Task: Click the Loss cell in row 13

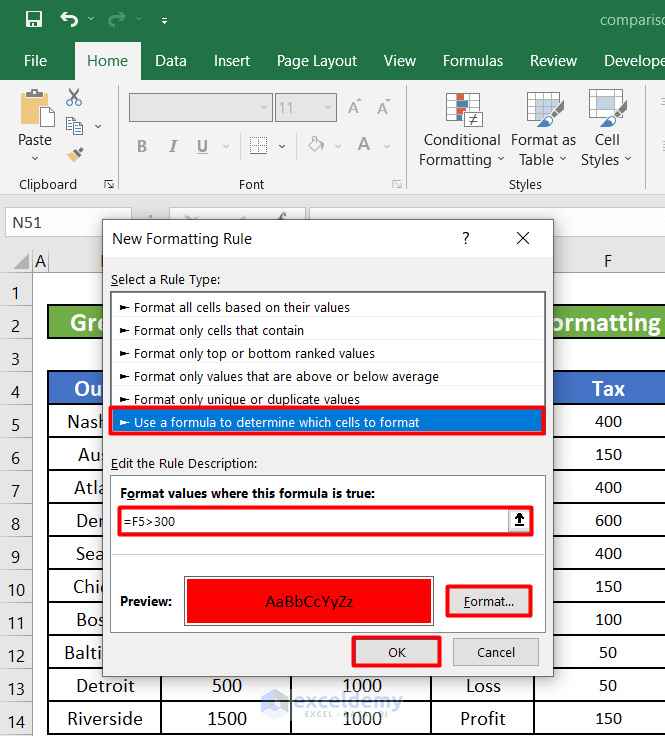Action: (x=483, y=686)
